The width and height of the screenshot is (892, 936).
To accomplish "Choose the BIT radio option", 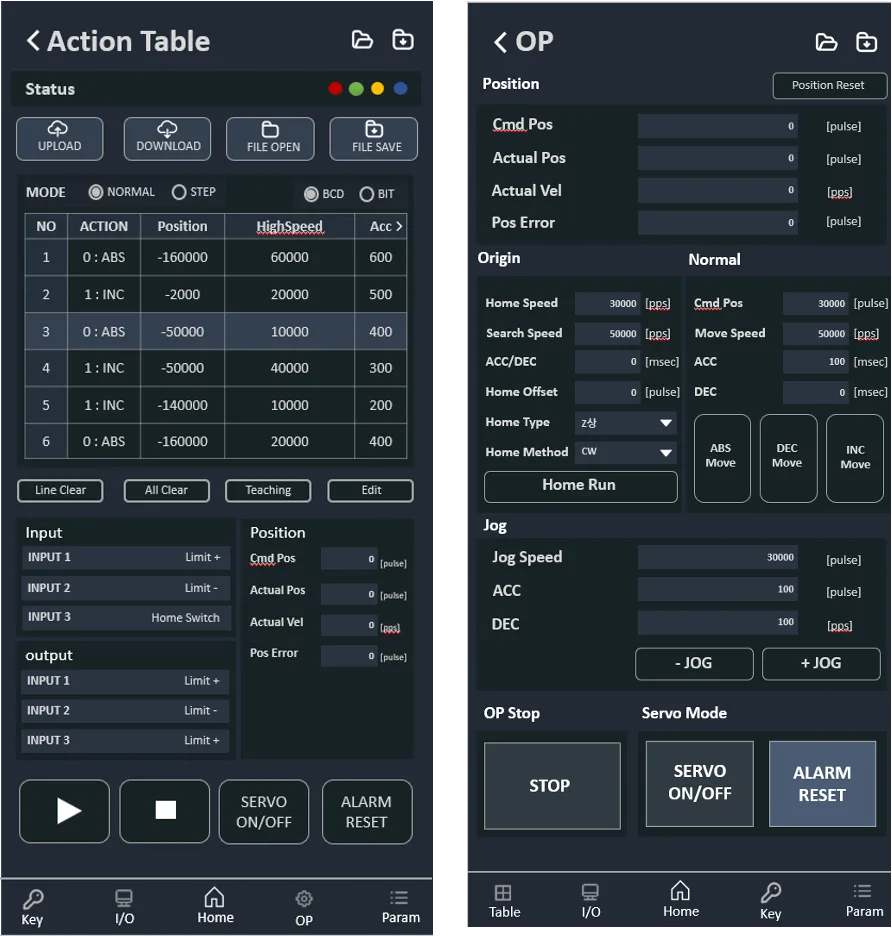I will (367, 194).
